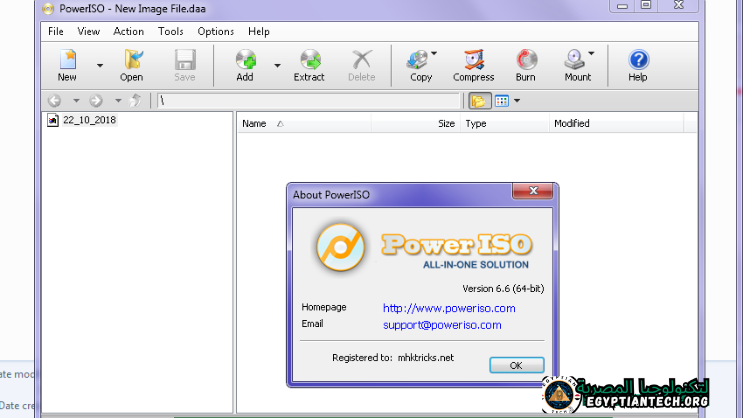Viewport: 743px width, 418px height.
Task: Open the Mount dropdown arrow
Action: coord(591,54)
